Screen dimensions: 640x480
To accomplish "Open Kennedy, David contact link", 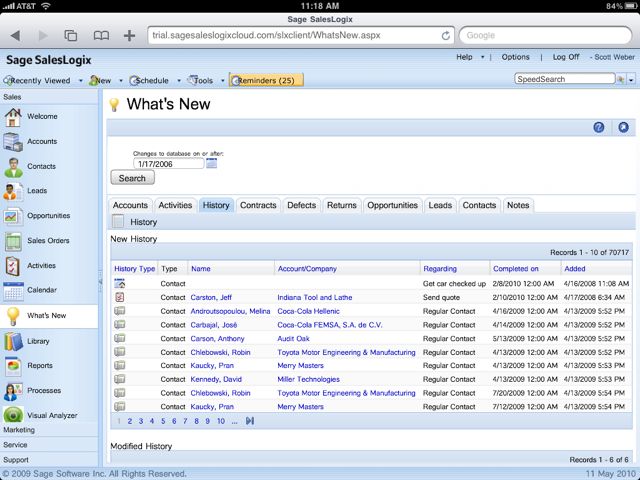I will [x=216, y=380].
